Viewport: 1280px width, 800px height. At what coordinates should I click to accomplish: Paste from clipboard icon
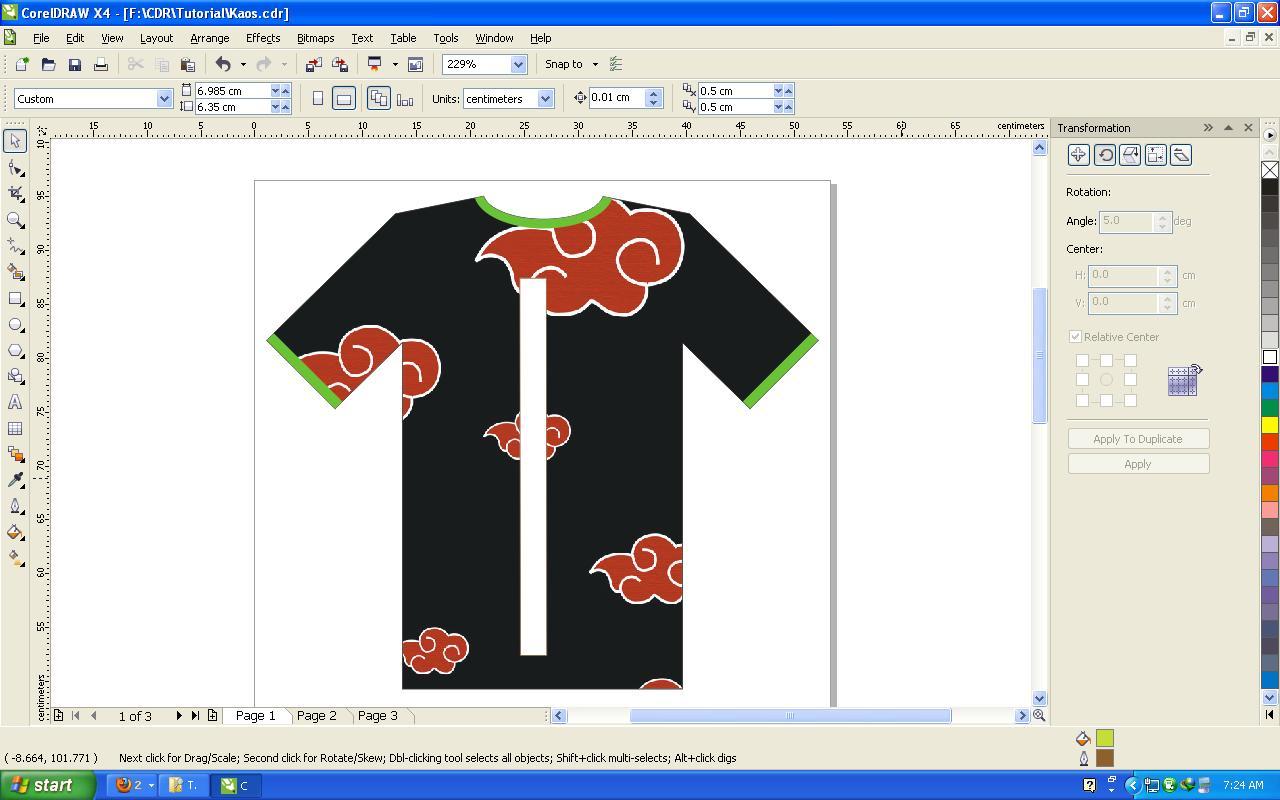187,64
